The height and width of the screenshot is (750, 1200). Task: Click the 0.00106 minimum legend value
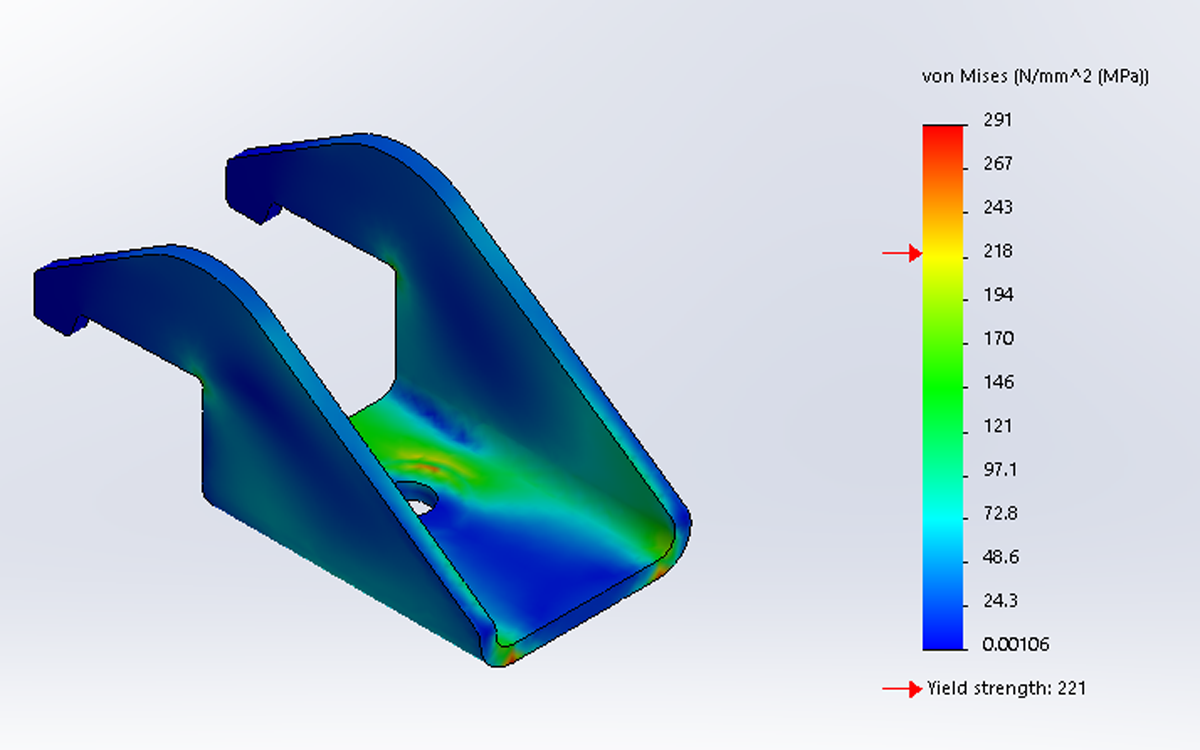1016,644
